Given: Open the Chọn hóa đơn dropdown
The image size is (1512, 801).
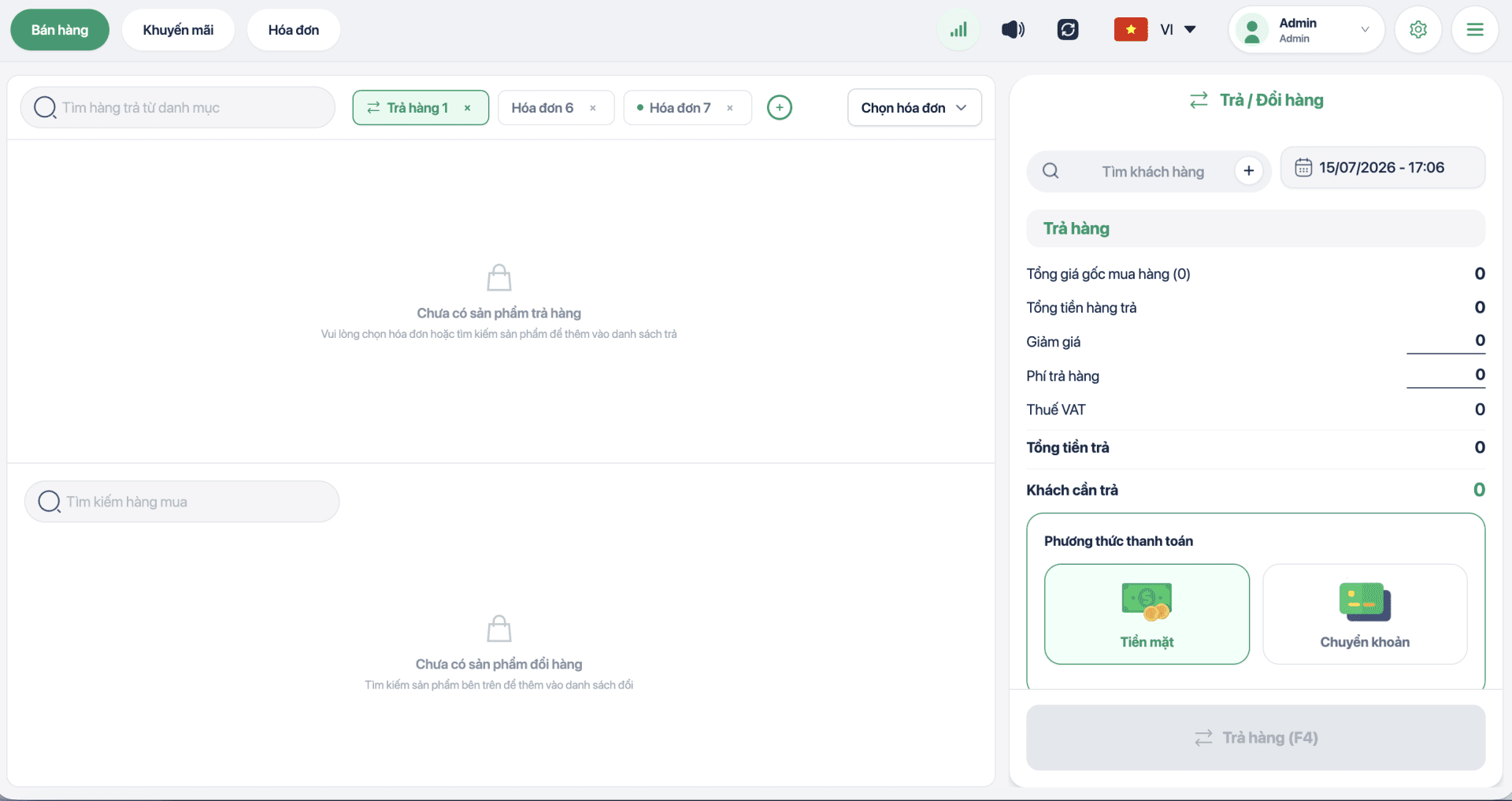Looking at the screenshot, I should pos(914,108).
